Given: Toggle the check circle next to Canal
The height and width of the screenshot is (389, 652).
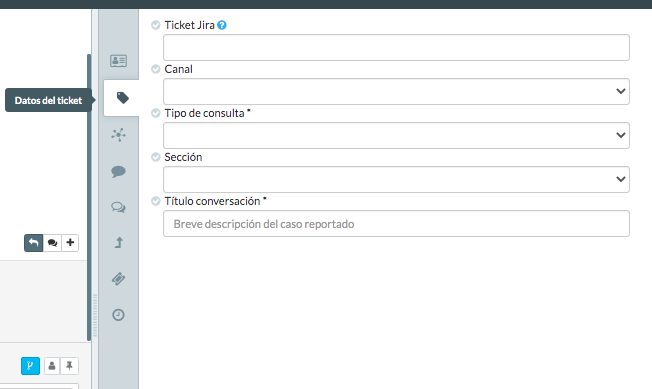Looking at the screenshot, I should (x=156, y=69).
